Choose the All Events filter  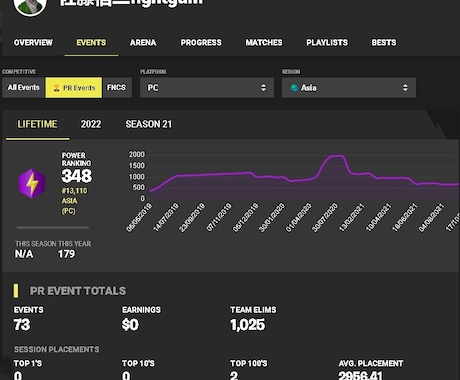coord(23,88)
